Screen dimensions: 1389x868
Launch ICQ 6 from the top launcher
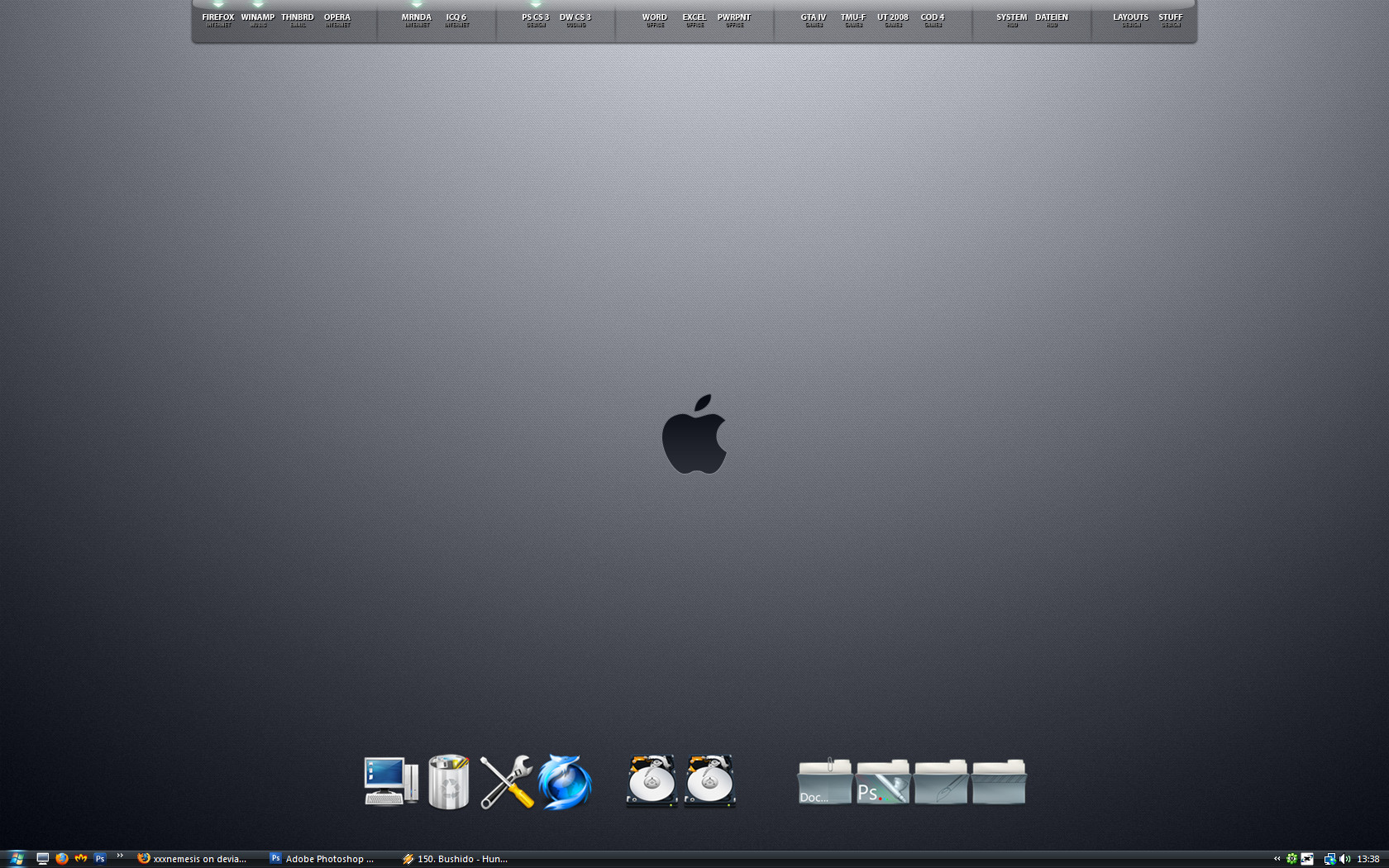tap(456, 20)
